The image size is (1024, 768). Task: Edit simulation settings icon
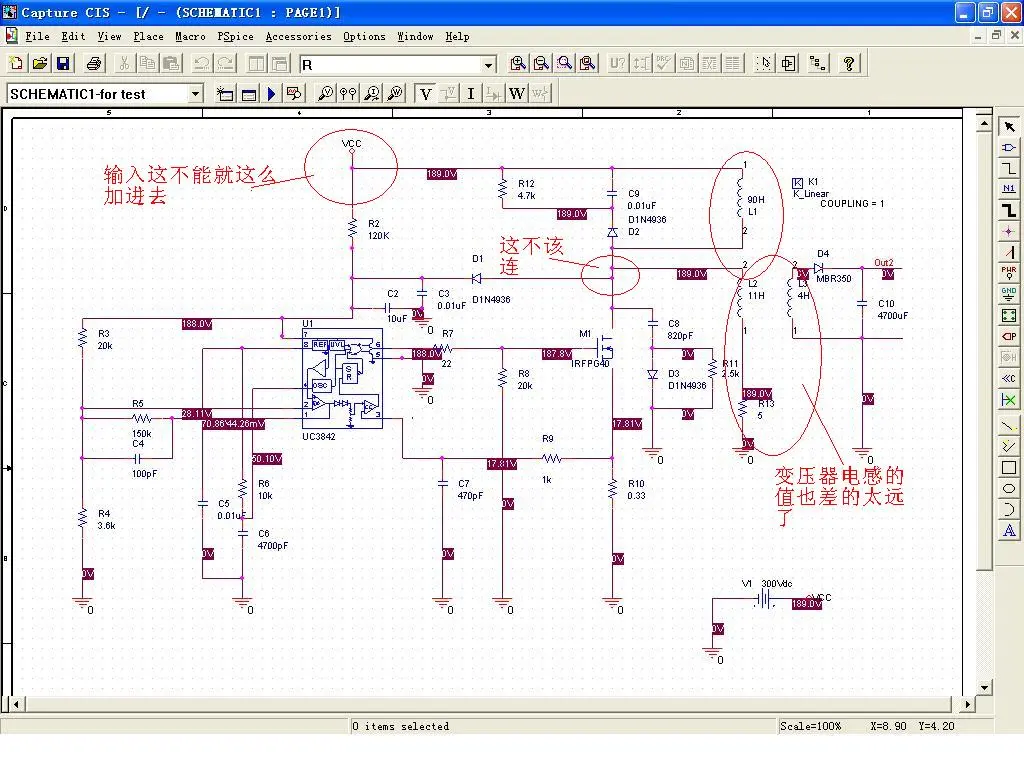[x=248, y=94]
